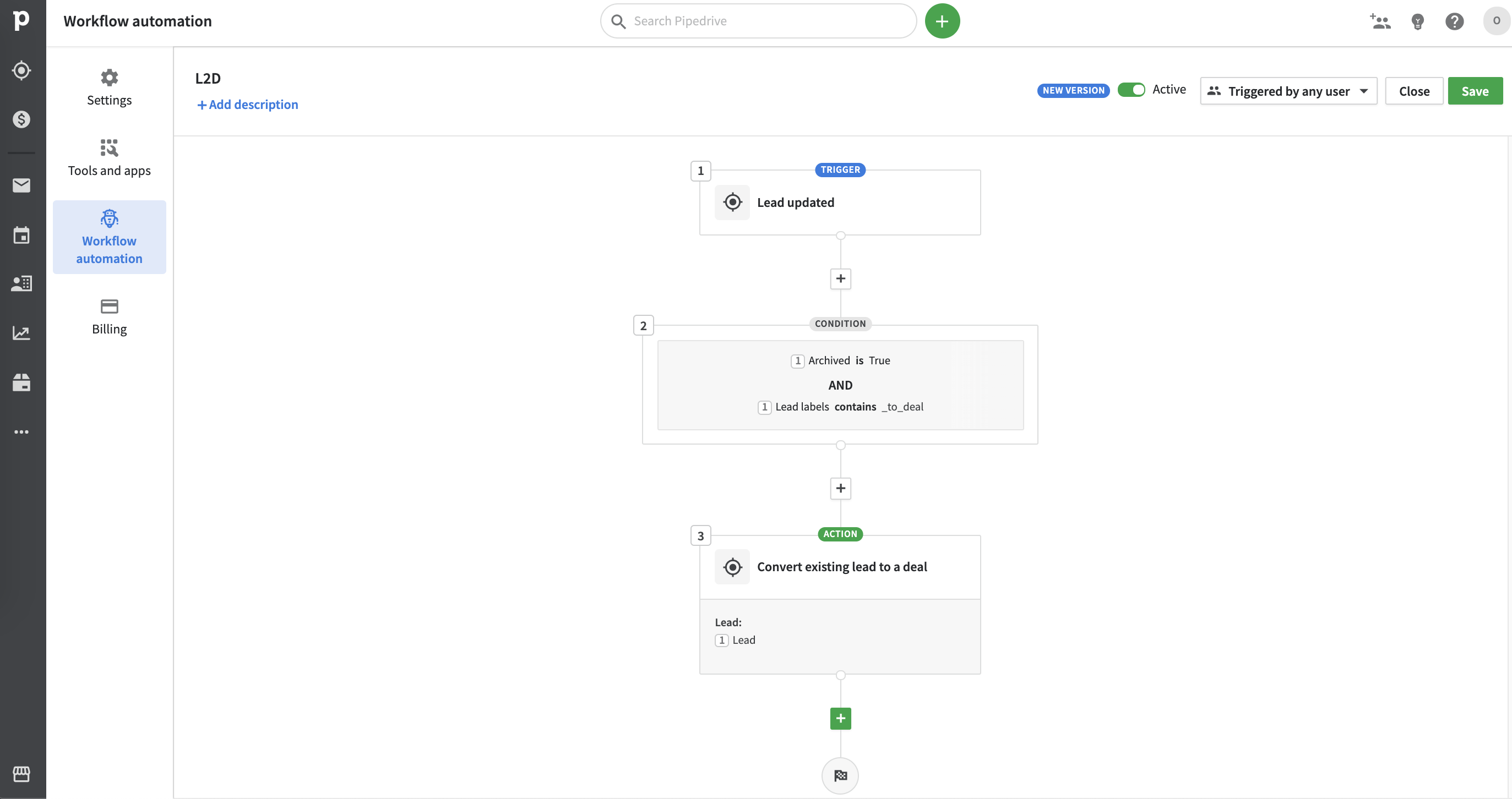Select Workflow automation menu item
This screenshot has width=1512, height=799.
point(109,237)
